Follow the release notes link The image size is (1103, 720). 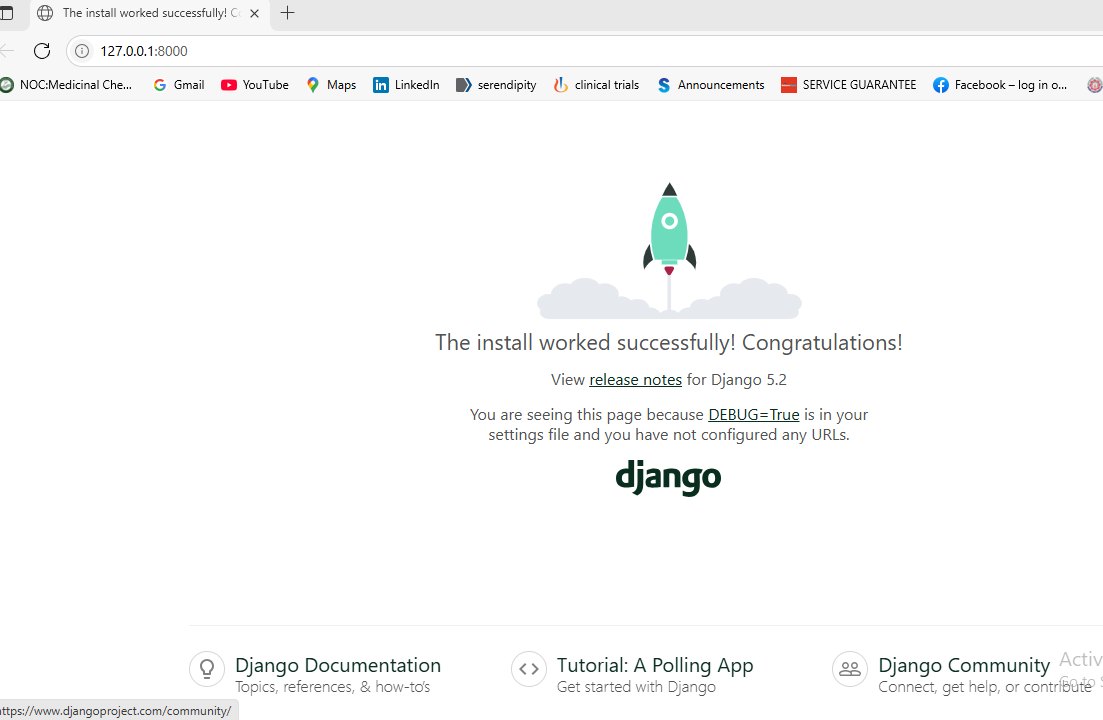[x=635, y=380]
